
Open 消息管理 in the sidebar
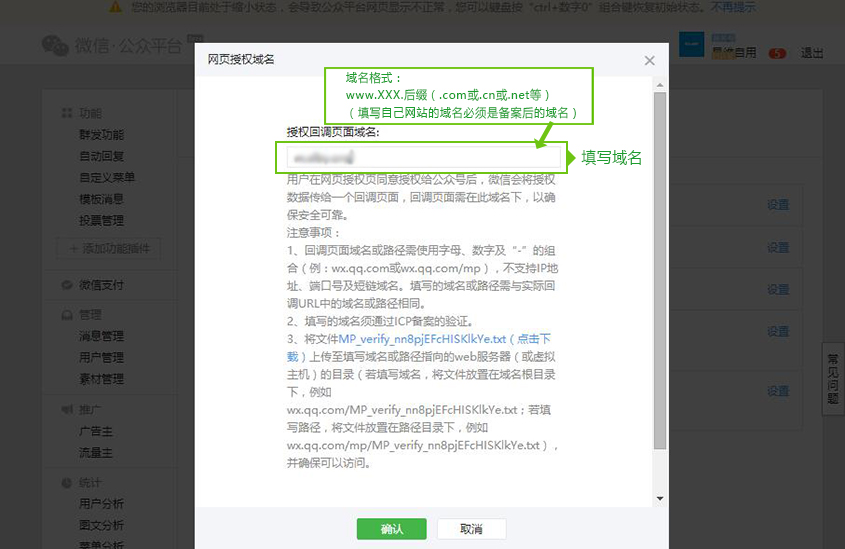[x=102, y=336]
